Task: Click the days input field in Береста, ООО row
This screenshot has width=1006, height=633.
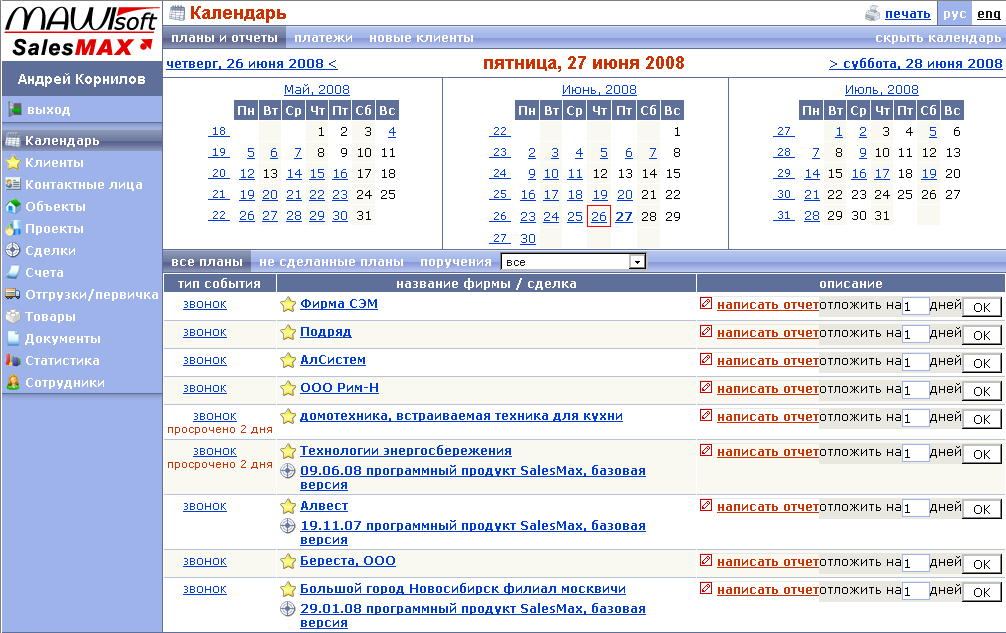Action: (x=915, y=563)
